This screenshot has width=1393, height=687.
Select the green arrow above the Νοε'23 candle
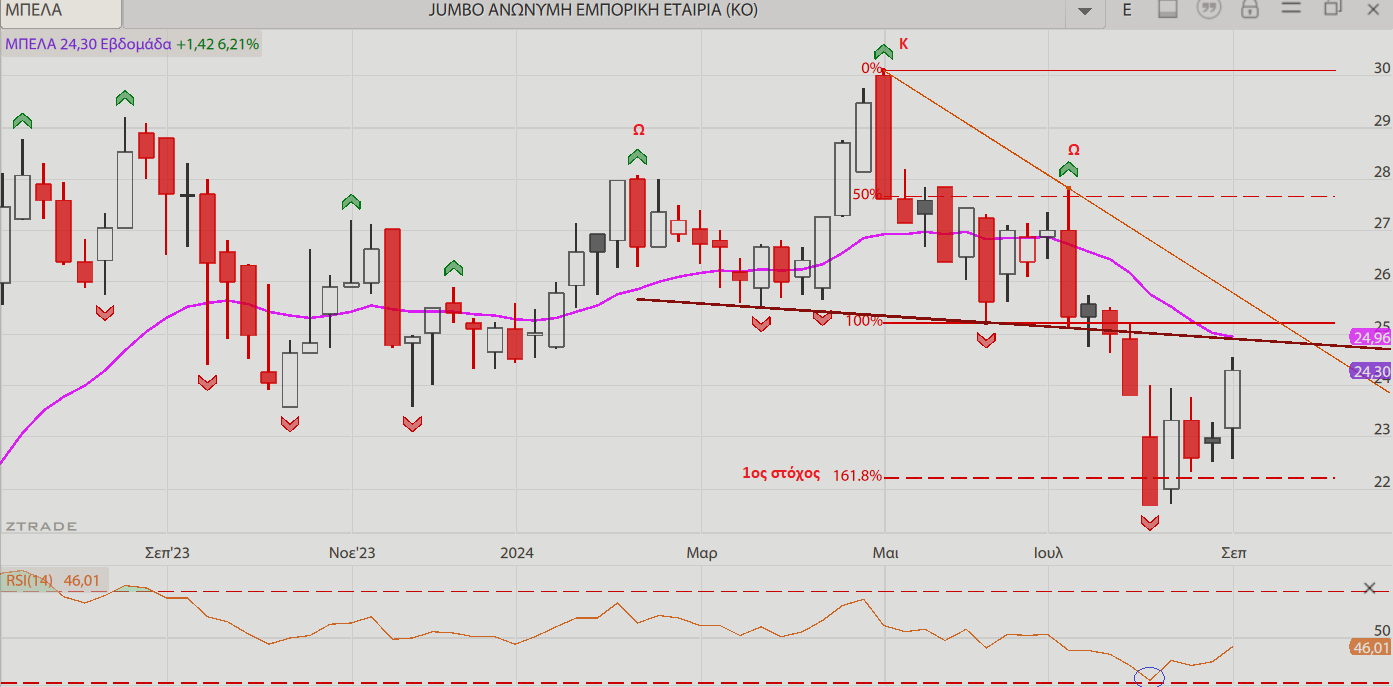coord(351,202)
